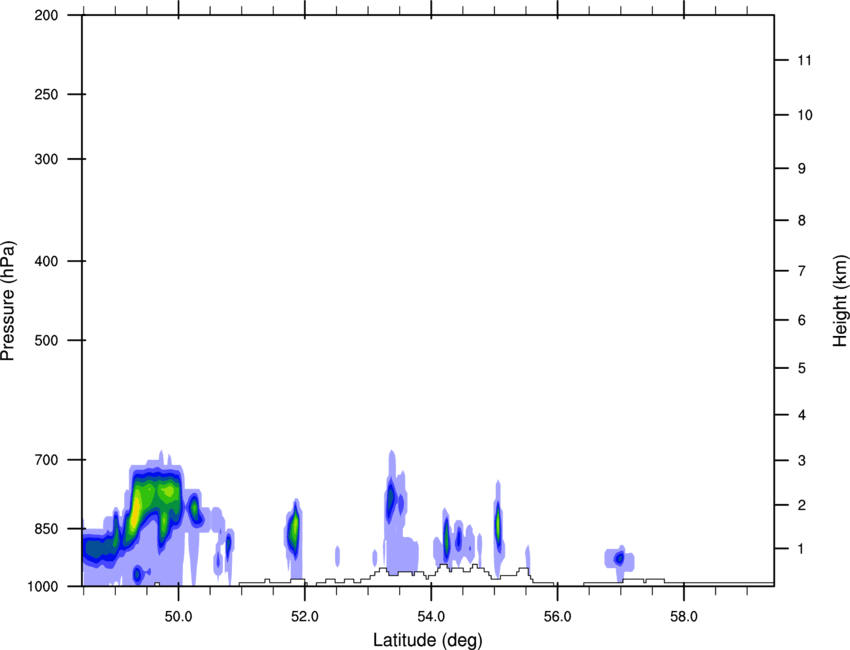
Task: Select the 850 pressure tick label
Action: point(46,529)
